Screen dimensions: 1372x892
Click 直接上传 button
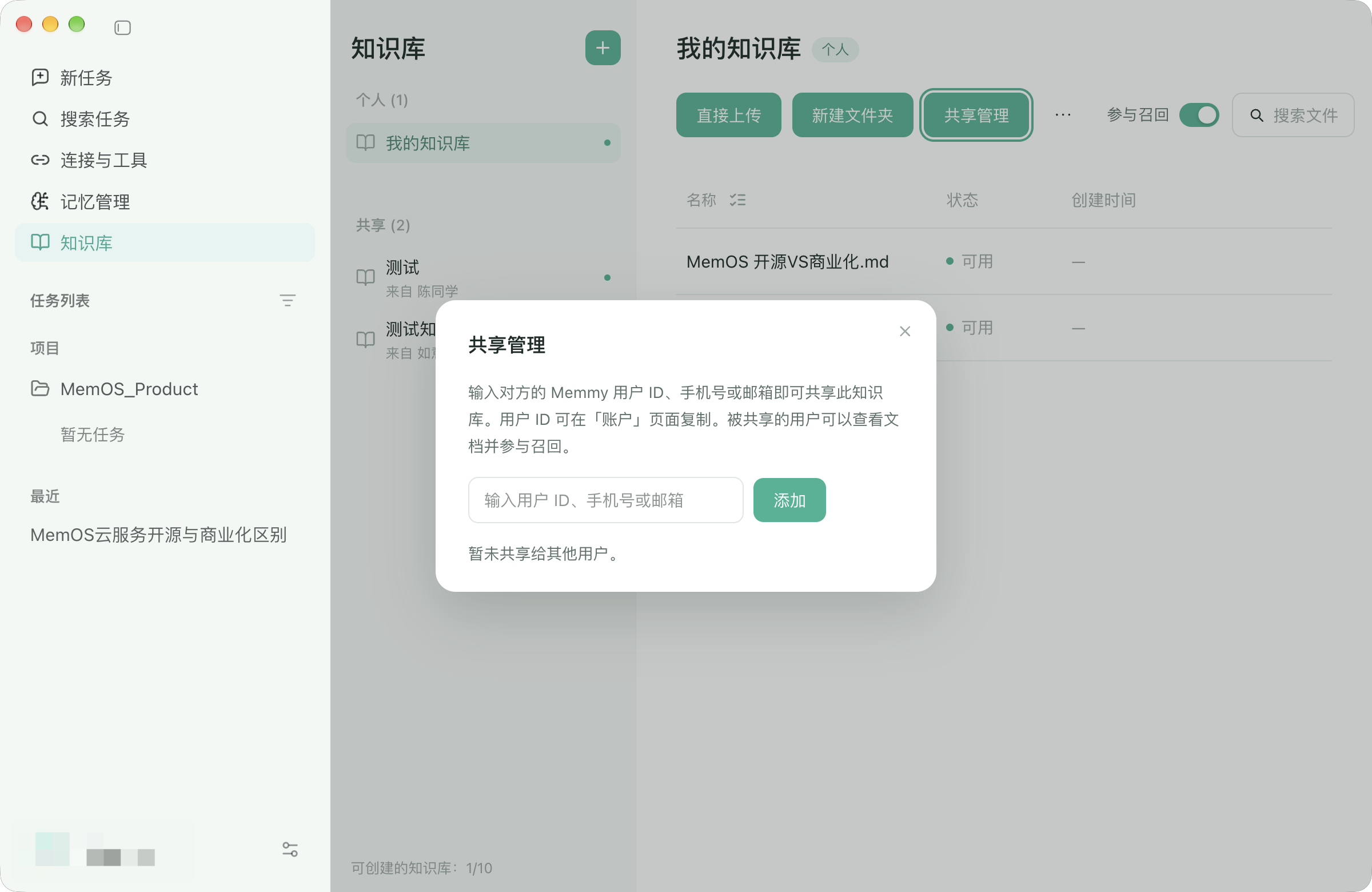pos(729,116)
